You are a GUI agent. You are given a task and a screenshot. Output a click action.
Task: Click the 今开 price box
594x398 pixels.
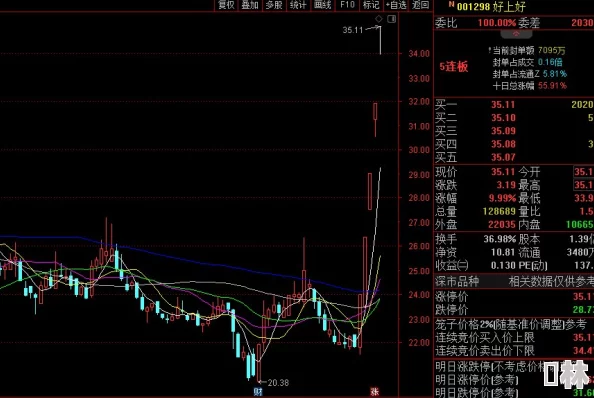tap(583, 172)
